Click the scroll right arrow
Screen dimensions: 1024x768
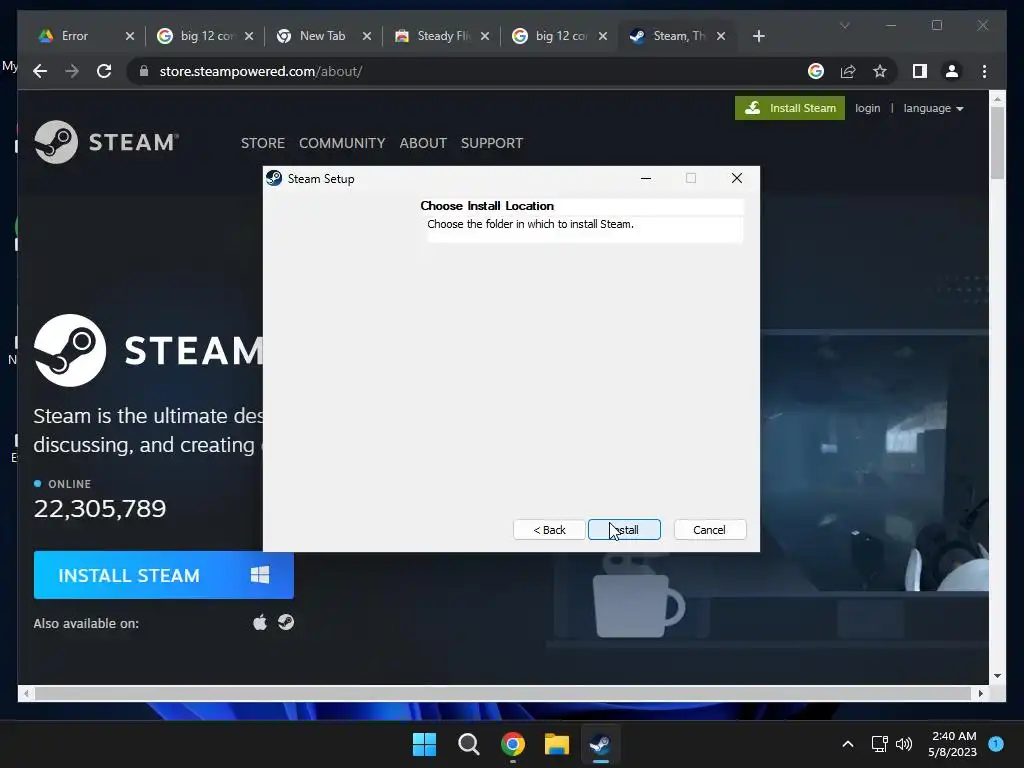click(980, 694)
